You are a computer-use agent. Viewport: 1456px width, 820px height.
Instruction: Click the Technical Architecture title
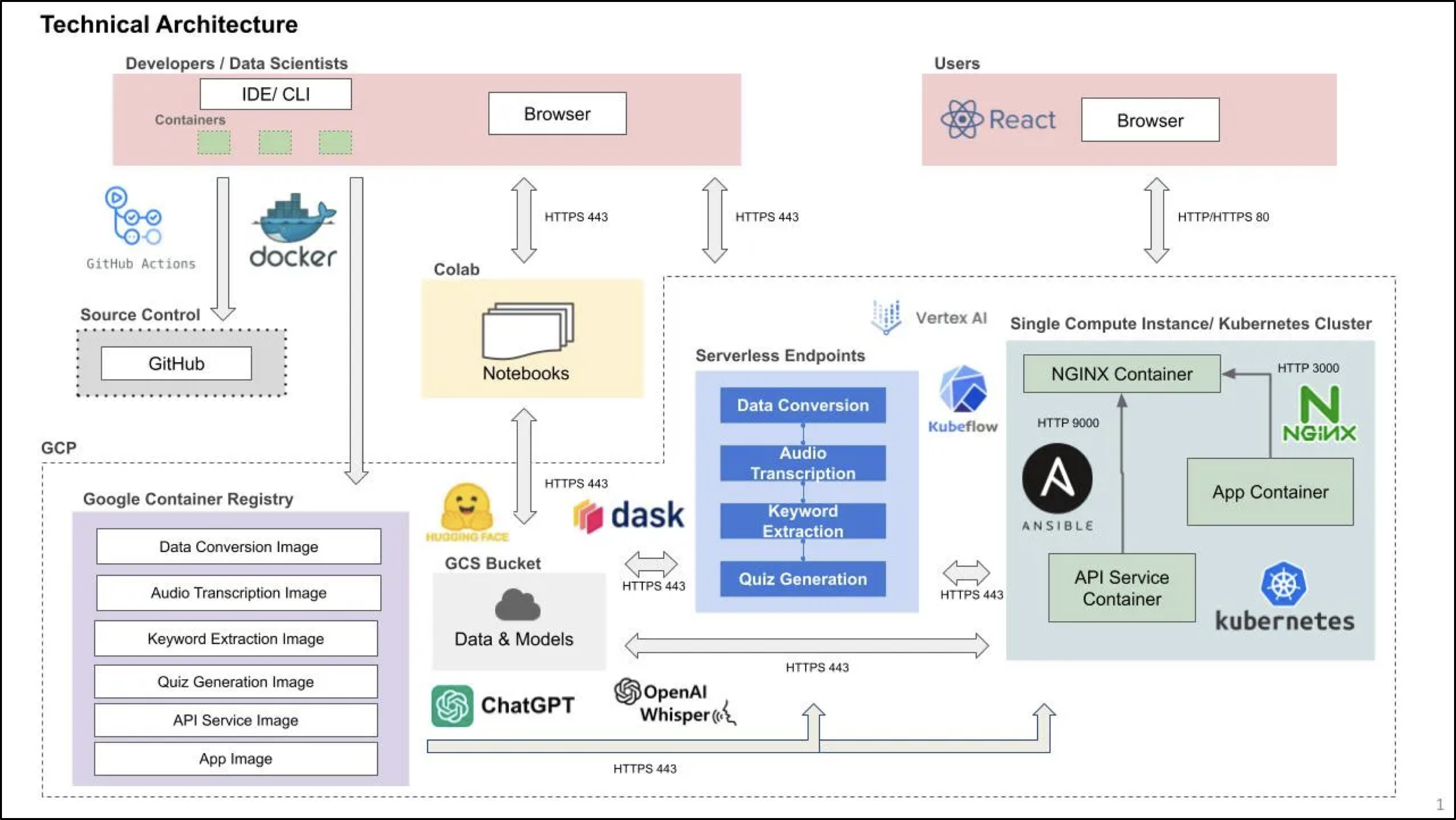pyautogui.click(x=169, y=25)
